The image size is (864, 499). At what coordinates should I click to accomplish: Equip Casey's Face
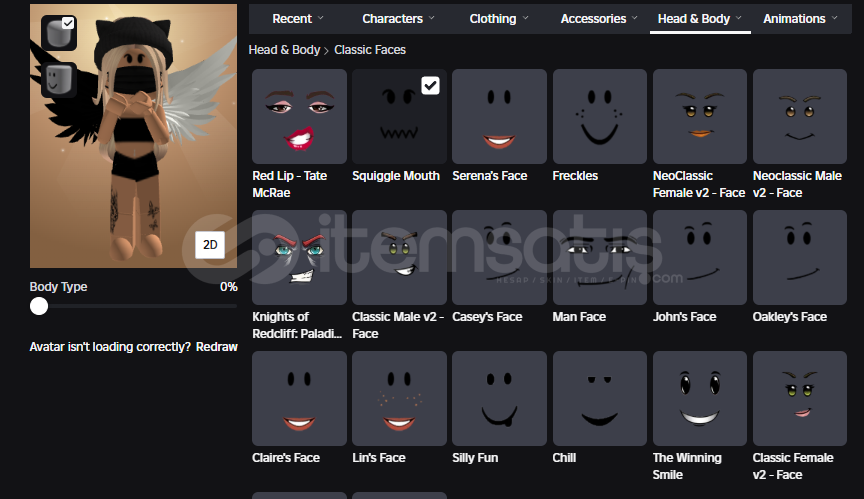[x=499, y=257]
